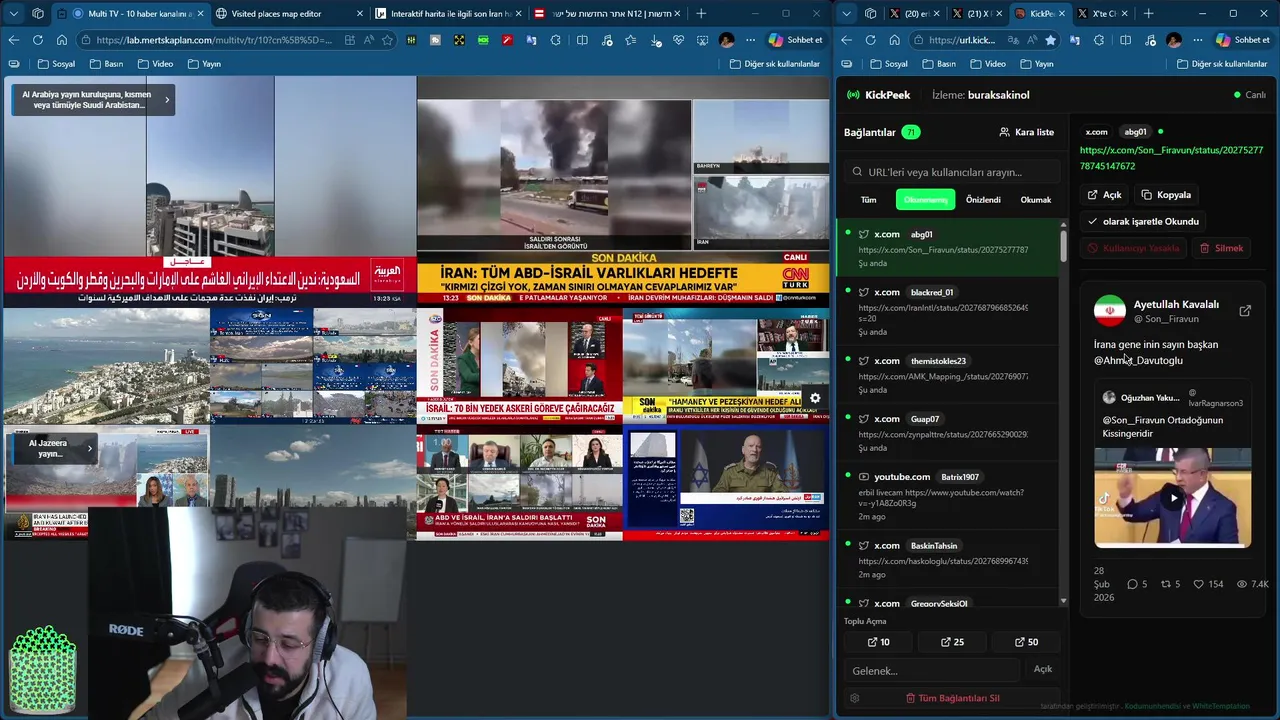Select the blackred_01 x.com link row

946,312
